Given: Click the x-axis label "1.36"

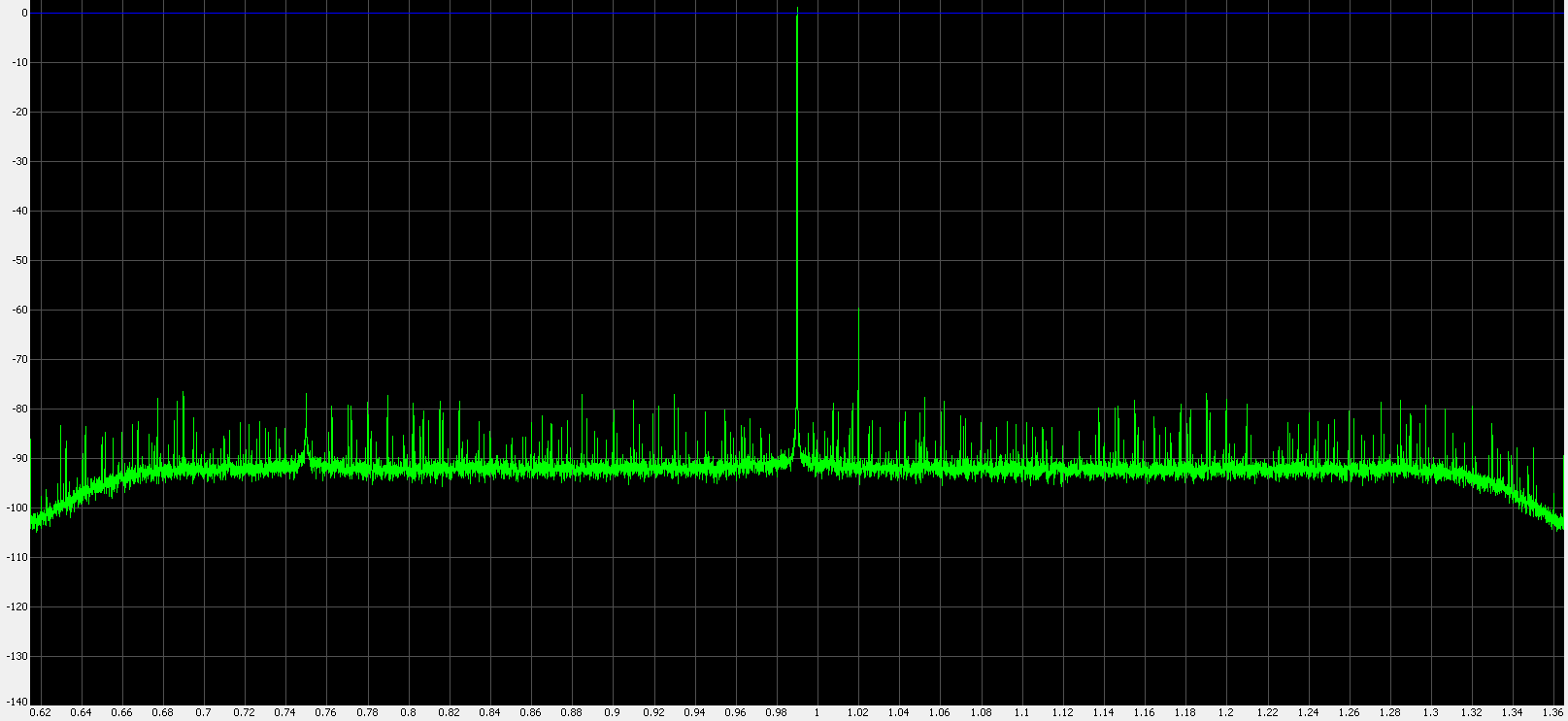Looking at the screenshot, I should coord(1552,713).
